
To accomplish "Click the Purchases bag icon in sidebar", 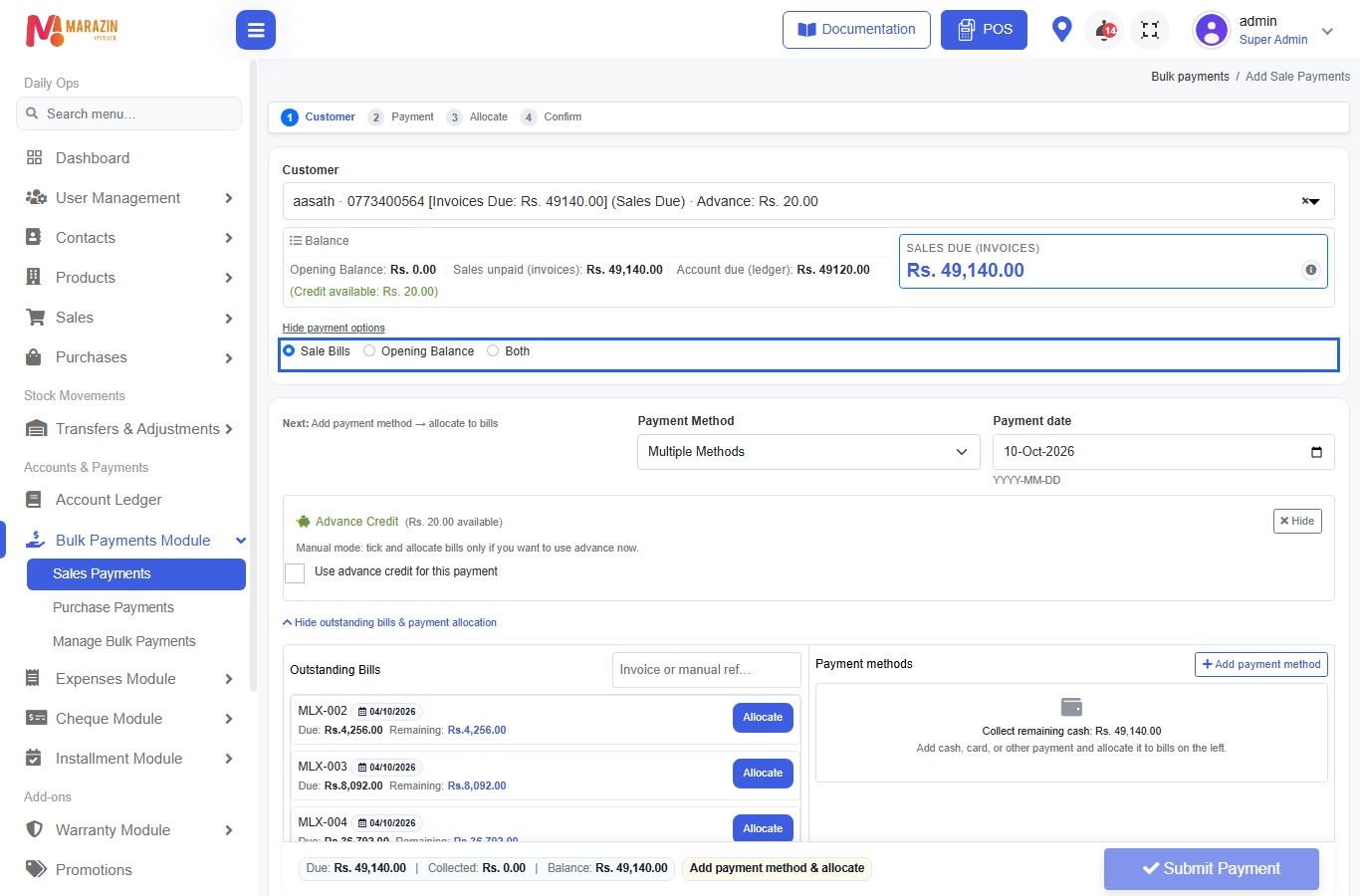I will click(x=34, y=356).
